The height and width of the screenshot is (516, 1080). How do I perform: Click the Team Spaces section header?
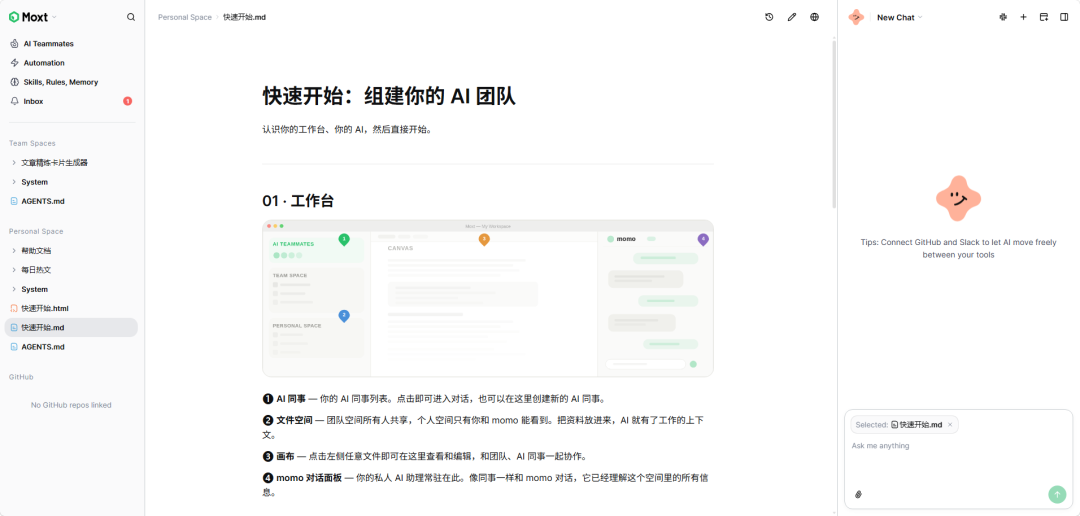pyautogui.click(x=32, y=143)
